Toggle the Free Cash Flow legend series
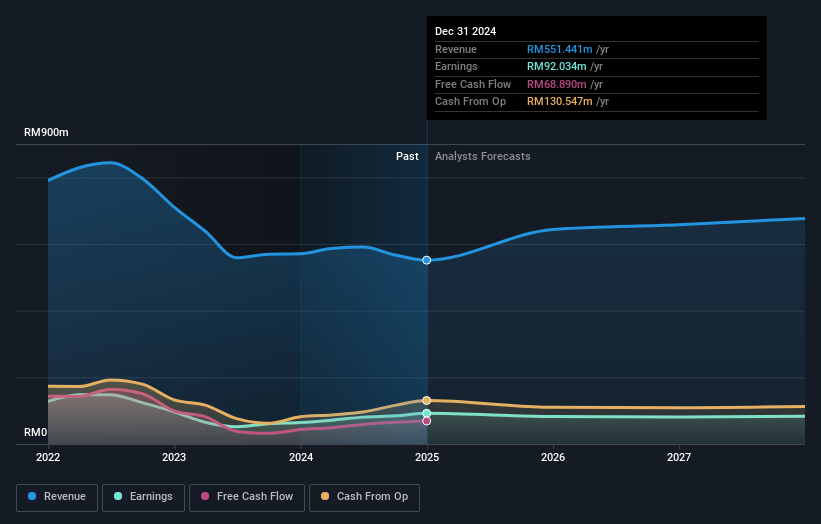Viewport: 821px width, 524px height. pyautogui.click(x=247, y=497)
